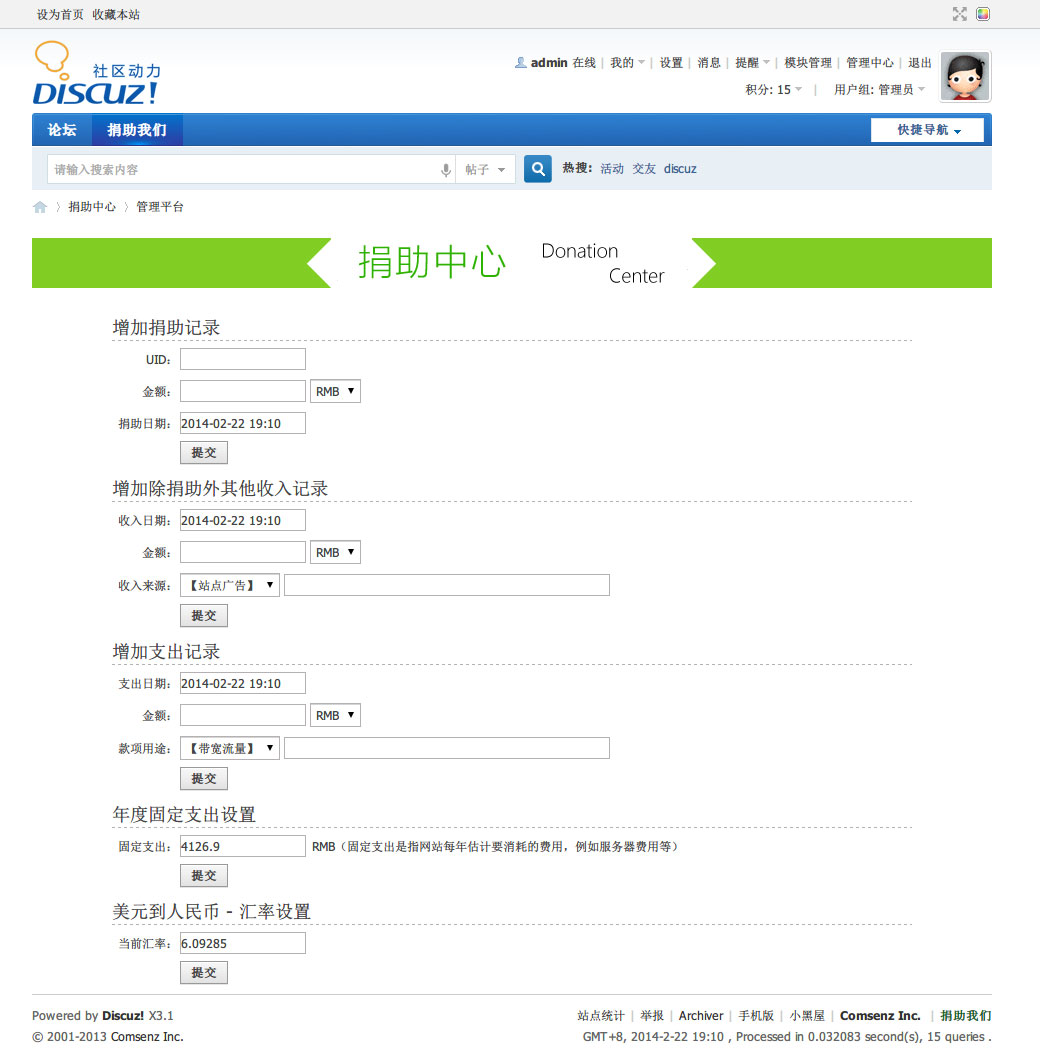Open 管理平台 breadcrumb link
1040x1061 pixels.
160,207
